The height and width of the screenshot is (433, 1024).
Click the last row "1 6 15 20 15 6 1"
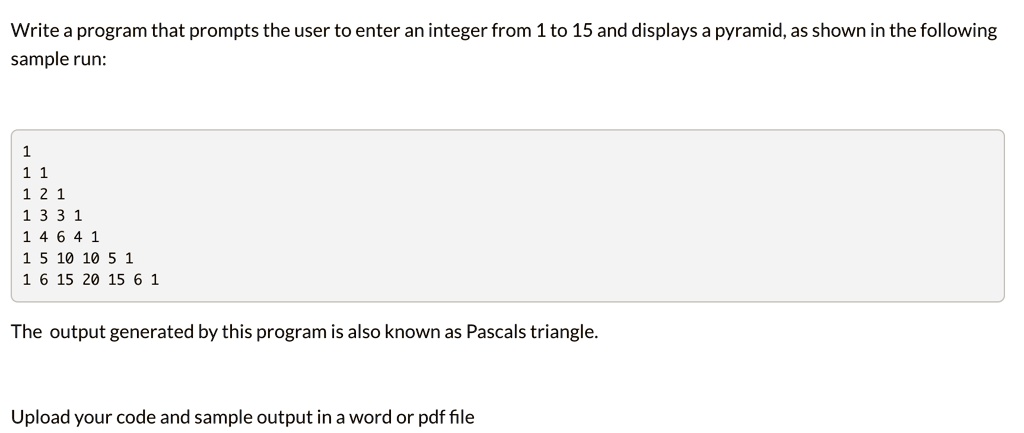click(91, 280)
